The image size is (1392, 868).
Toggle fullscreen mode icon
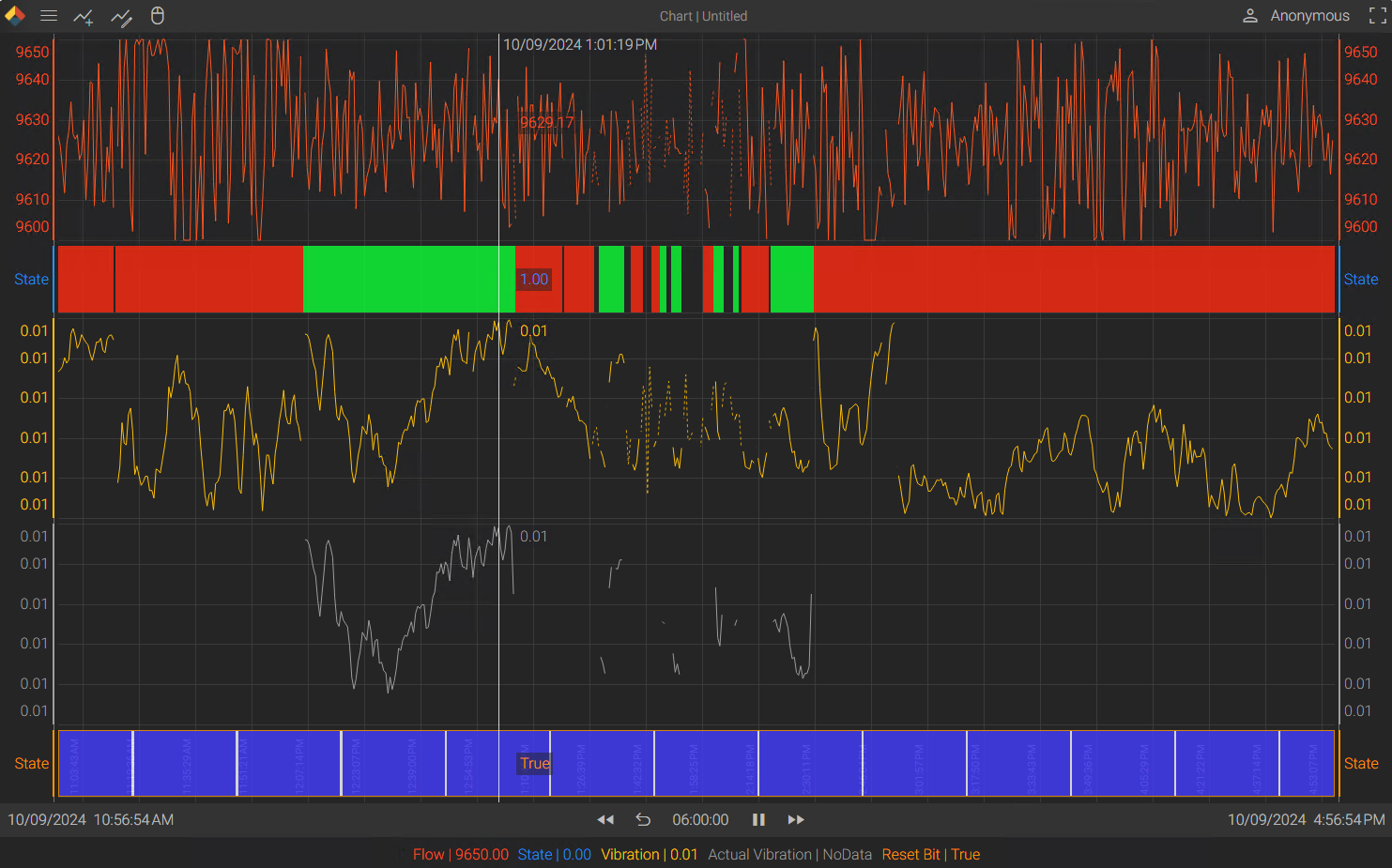pos(1377,16)
